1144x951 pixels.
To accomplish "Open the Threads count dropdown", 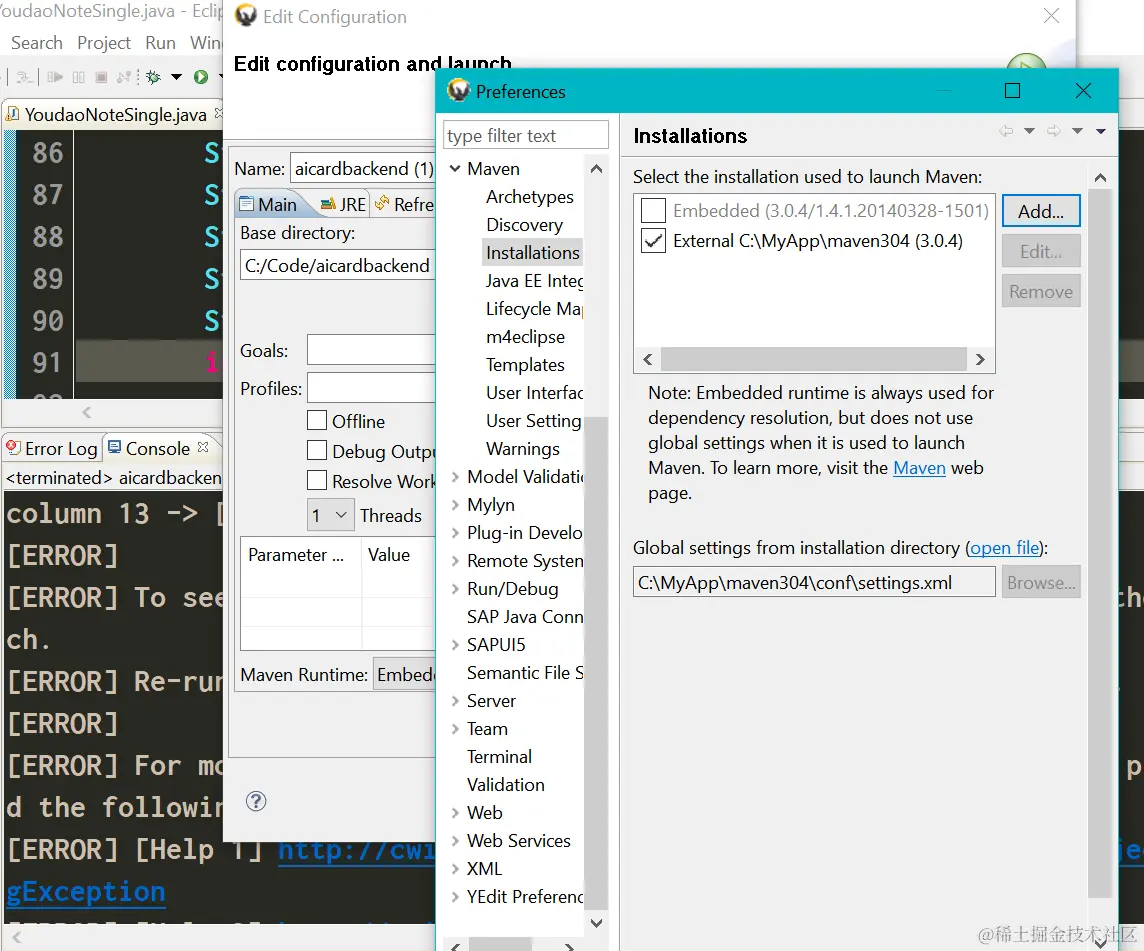I will pos(331,515).
